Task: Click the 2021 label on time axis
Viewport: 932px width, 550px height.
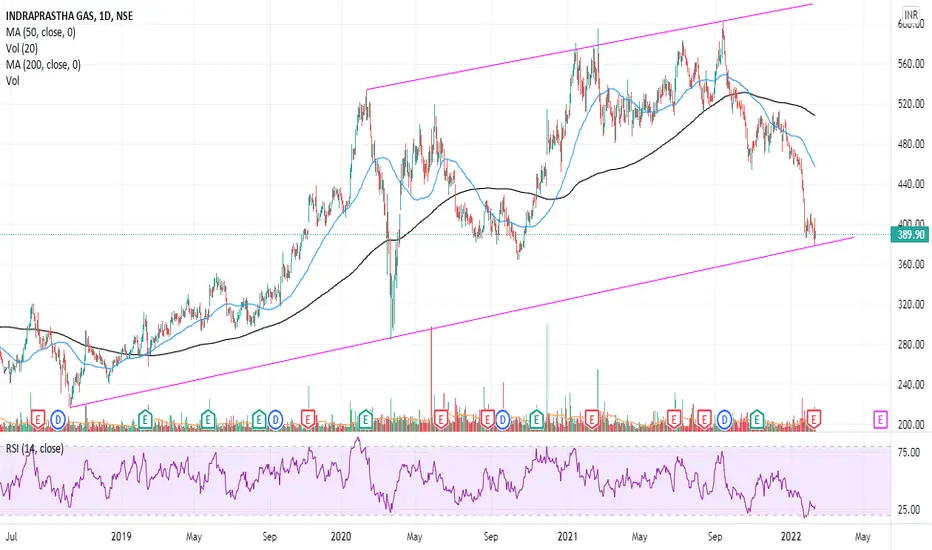Action: click(568, 536)
